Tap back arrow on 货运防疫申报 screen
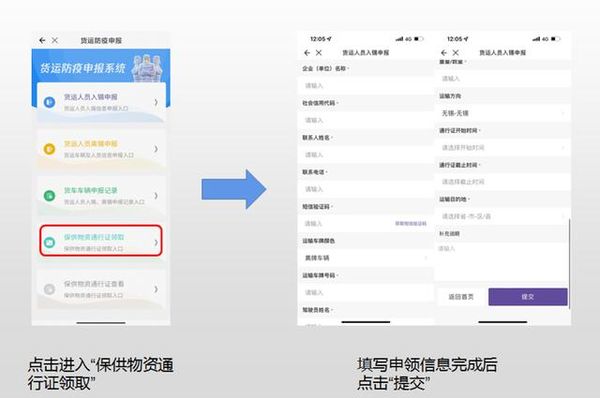The width and height of the screenshot is (600, 398). pos(42,40)
